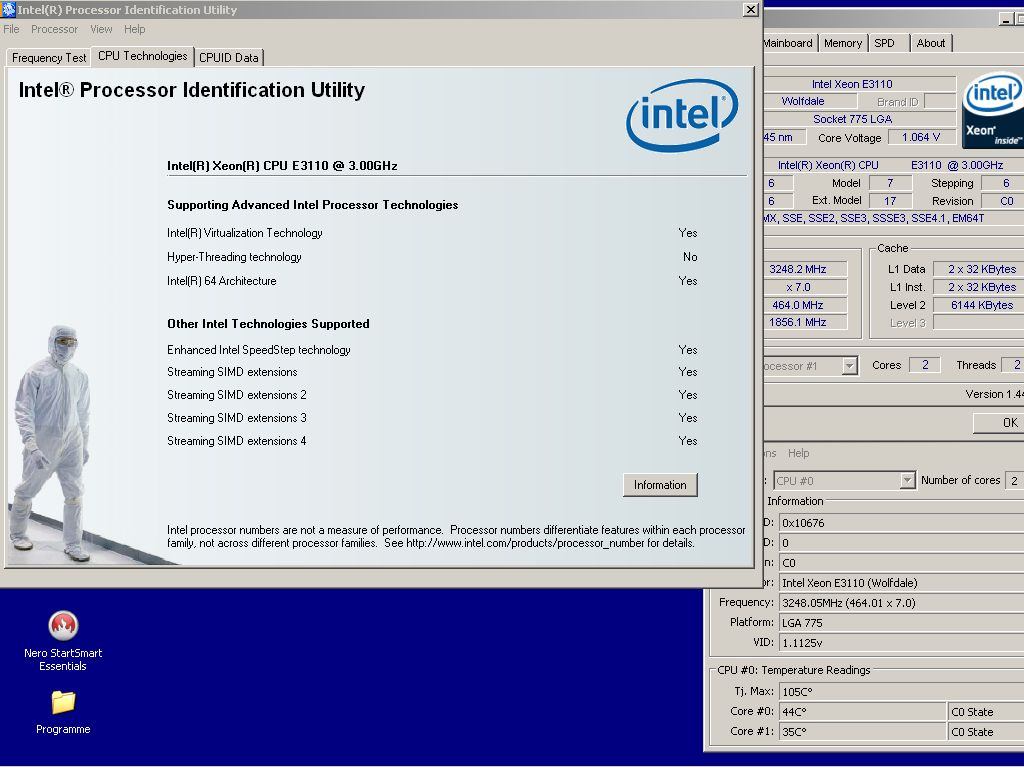
Task: Click the rated FSB value 1856.1 MHz
Action: tap(805, 322)
